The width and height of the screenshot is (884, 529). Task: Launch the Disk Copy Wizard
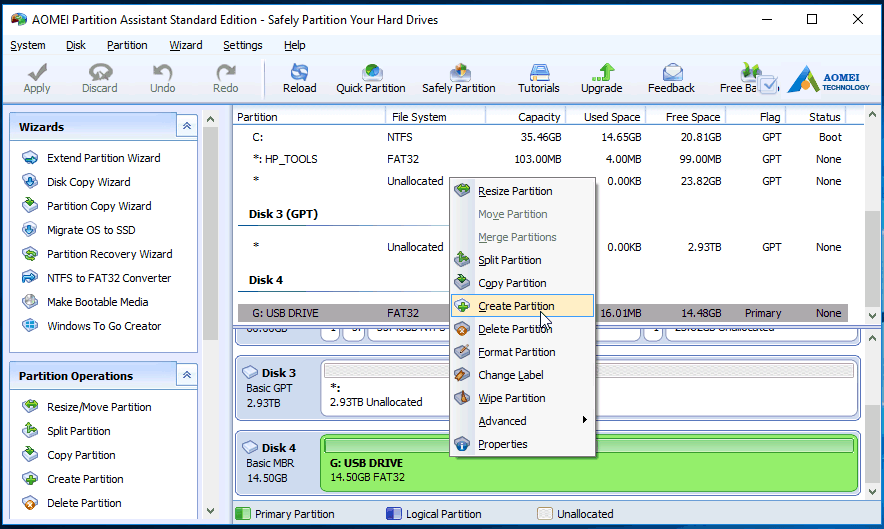tap(89, 182)
